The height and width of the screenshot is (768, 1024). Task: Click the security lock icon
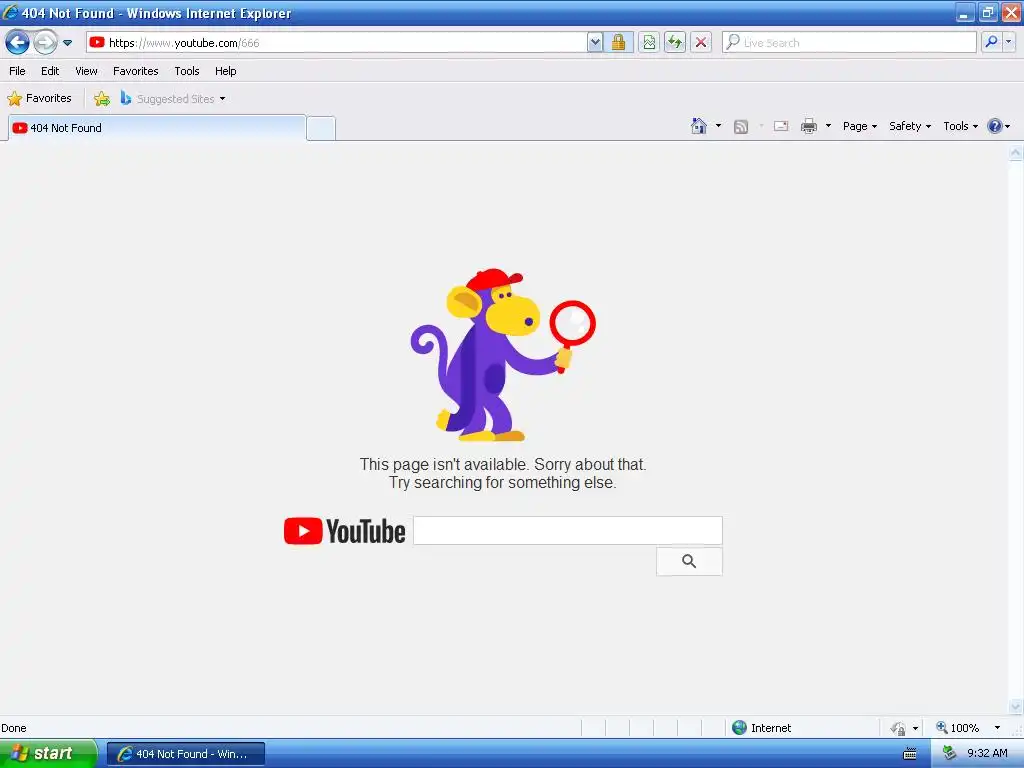(x=618, y=42)
